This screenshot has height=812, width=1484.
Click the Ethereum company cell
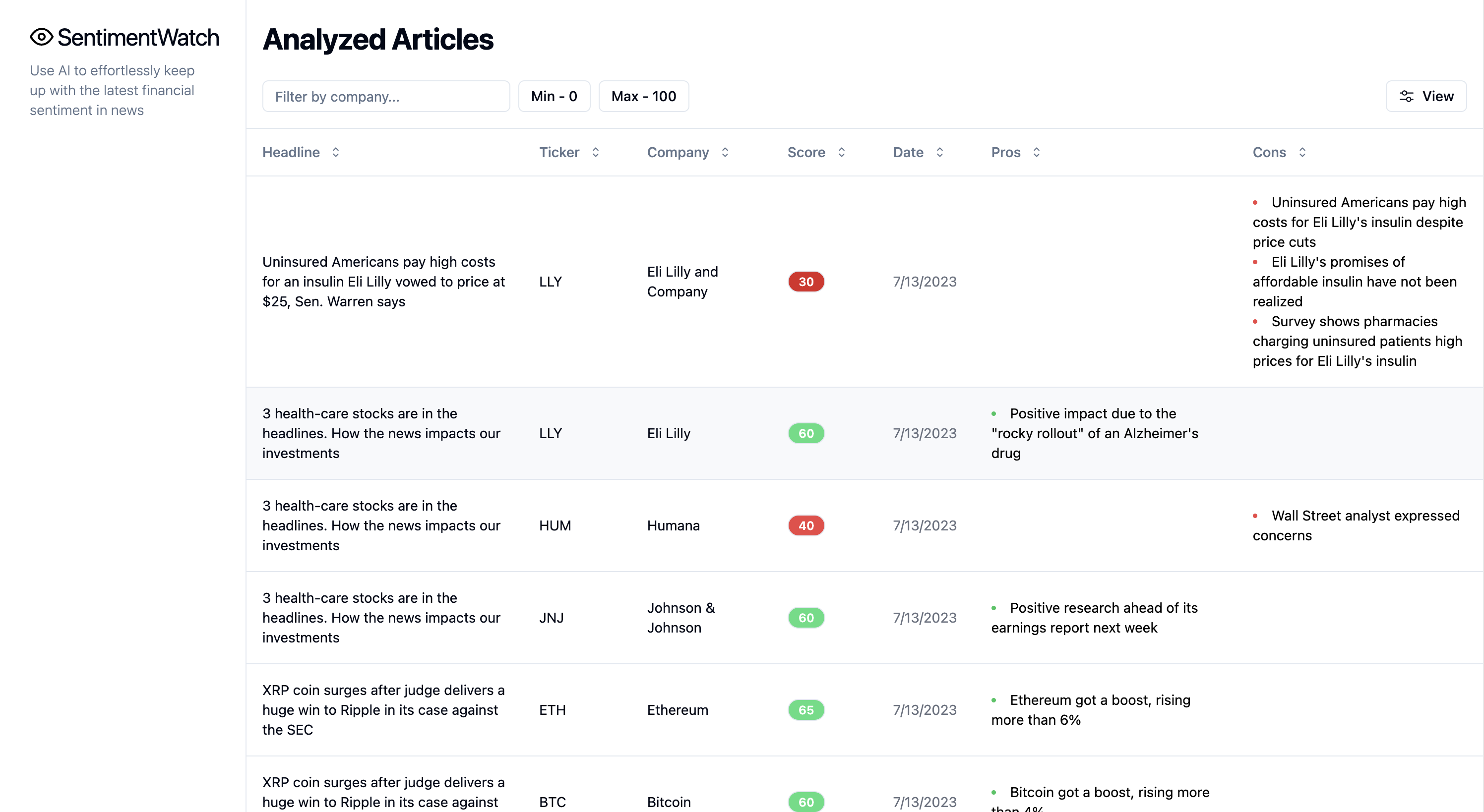[678, 709]
